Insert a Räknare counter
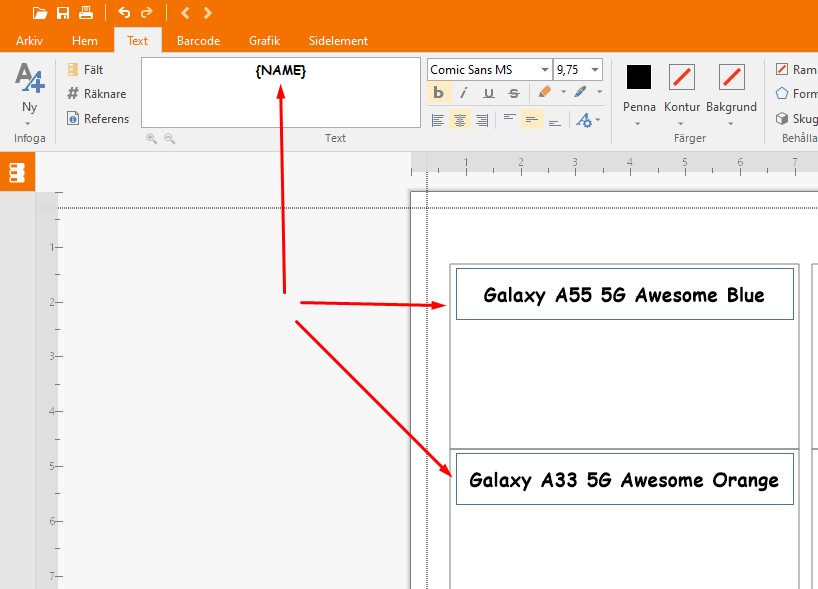The width and height of the screenshot is (818, 589). pos(96,94)
